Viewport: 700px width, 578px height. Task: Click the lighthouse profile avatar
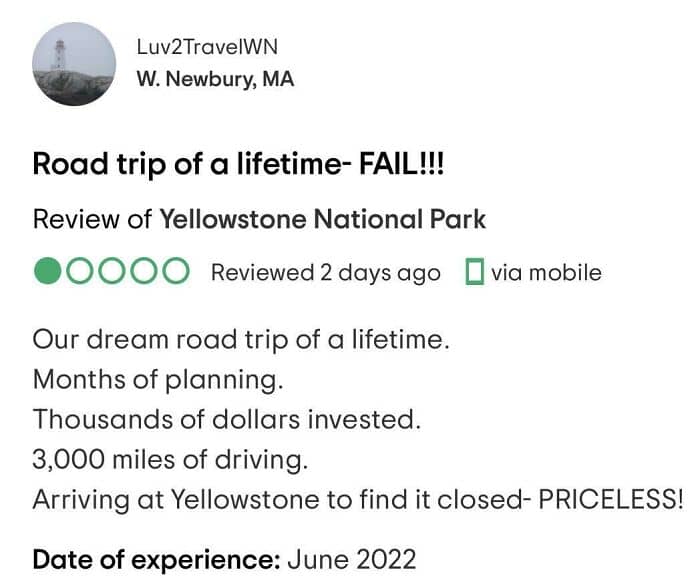75,64
